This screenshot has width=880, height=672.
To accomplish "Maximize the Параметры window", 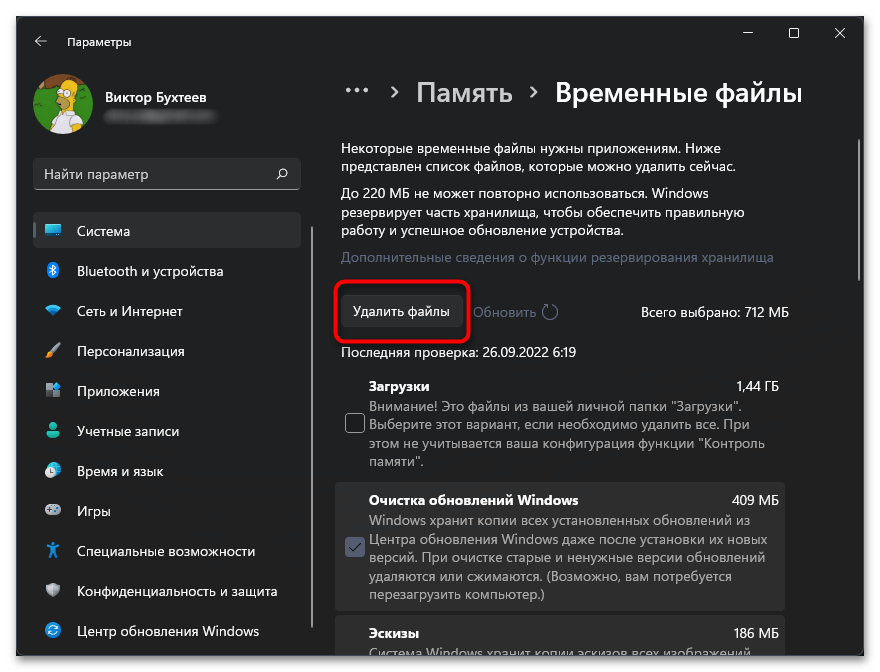I will [794, 33].
